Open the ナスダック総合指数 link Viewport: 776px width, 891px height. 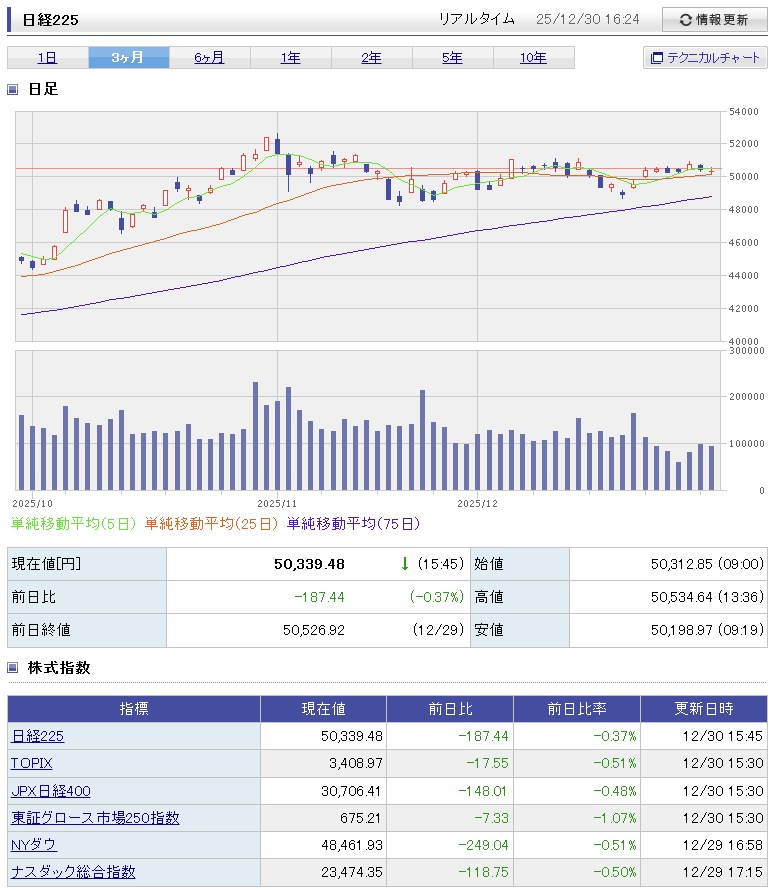[73, 872]
